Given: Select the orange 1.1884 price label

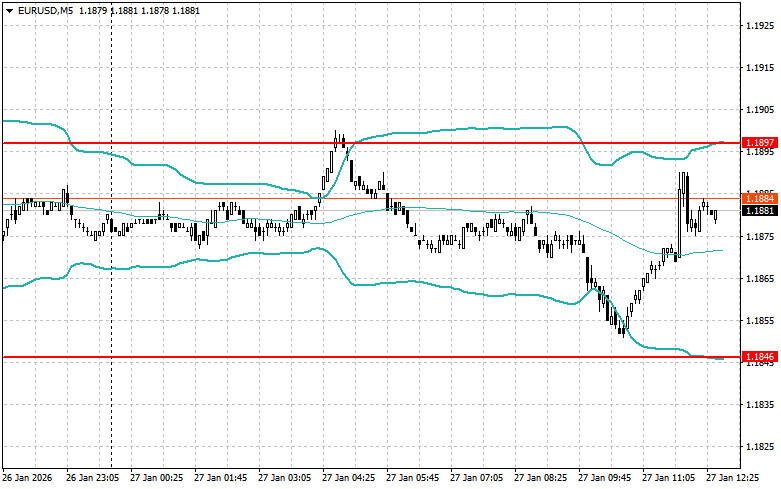Looking at the screenshot, I should [x=760, y=199].
